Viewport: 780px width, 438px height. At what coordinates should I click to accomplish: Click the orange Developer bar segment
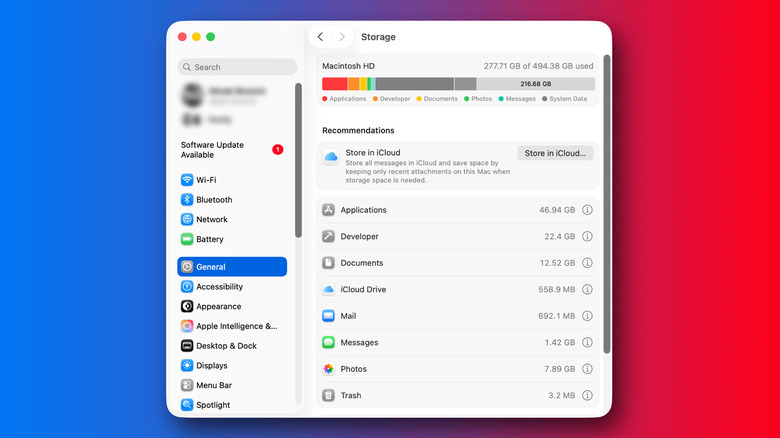click(x=354, y=84)
